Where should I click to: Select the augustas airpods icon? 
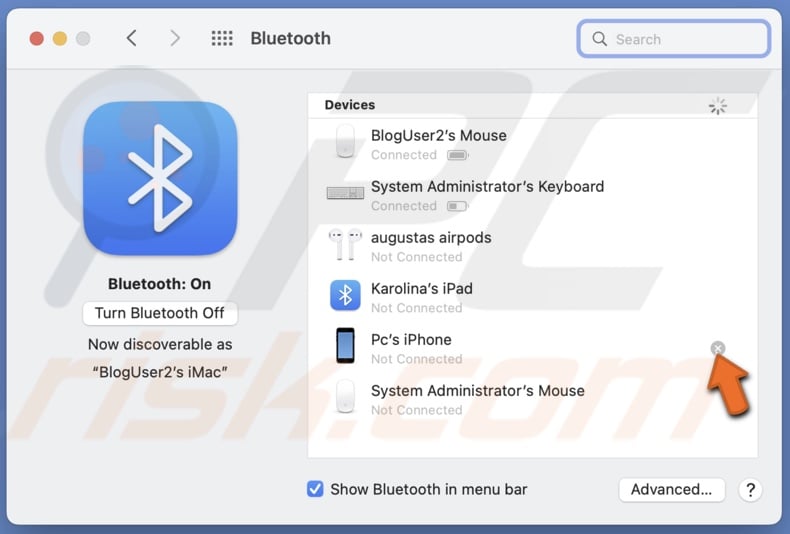click(345, 244)
